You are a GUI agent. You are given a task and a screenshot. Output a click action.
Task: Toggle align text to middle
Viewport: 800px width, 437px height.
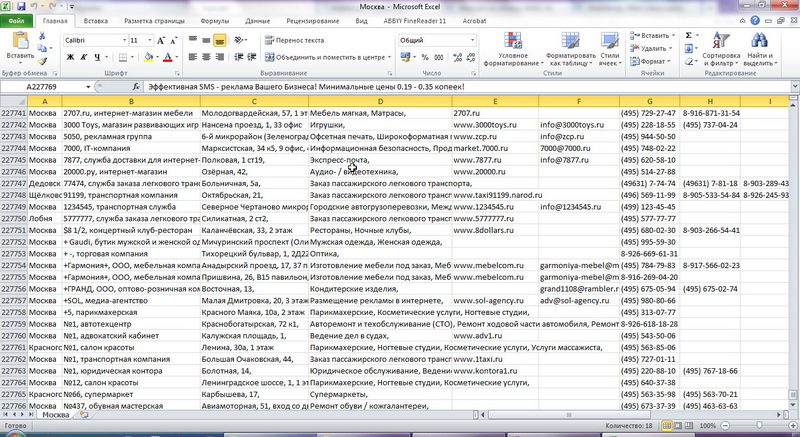pyautogui.click(x=206, y=40)
